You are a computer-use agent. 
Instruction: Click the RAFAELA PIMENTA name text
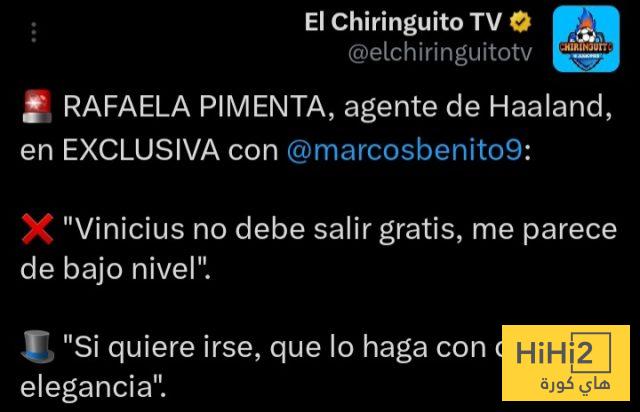(x=195, y=107)
